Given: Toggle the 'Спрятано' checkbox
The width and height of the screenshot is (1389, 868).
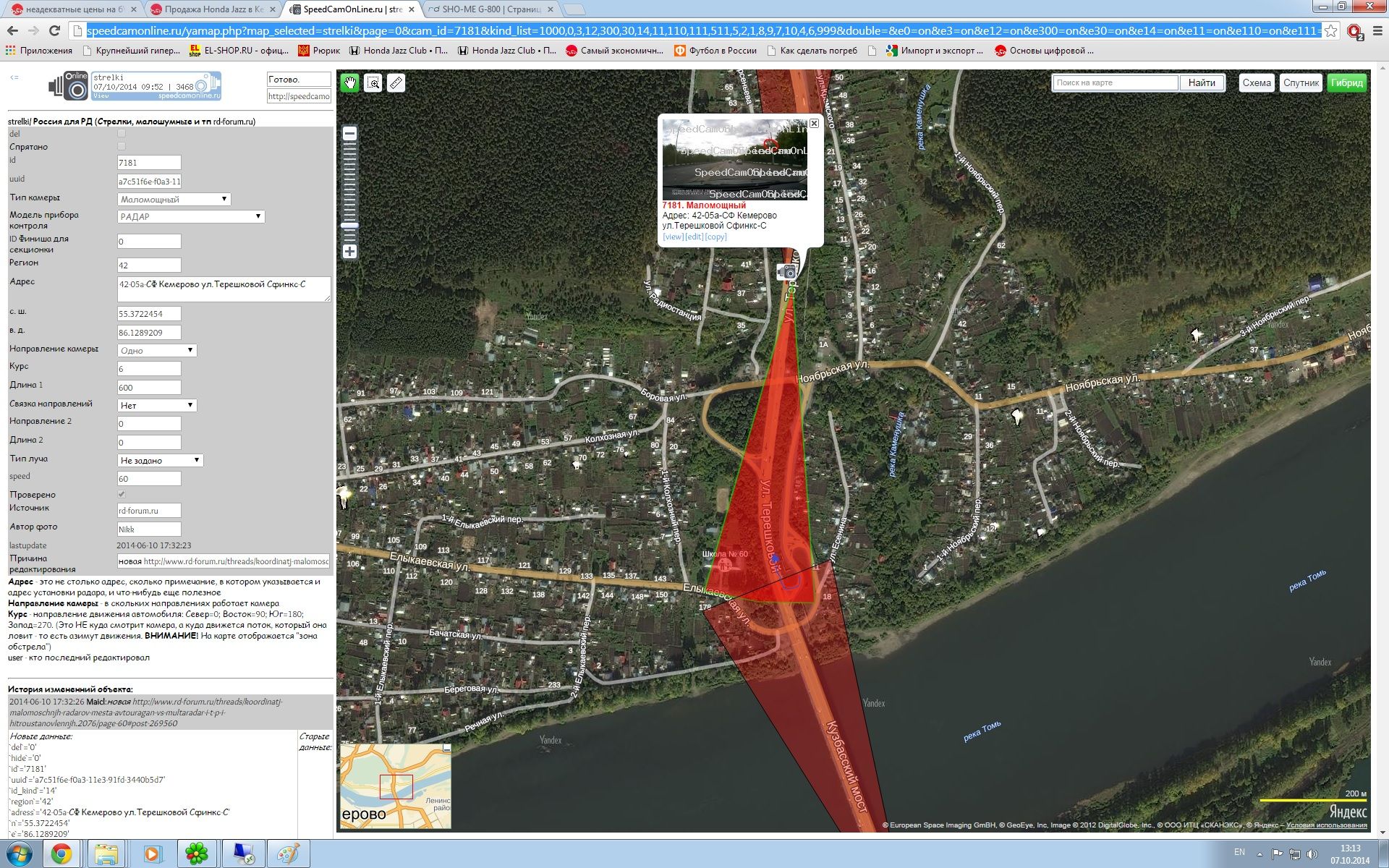Looking at the screenshot, I should [122, 147].
